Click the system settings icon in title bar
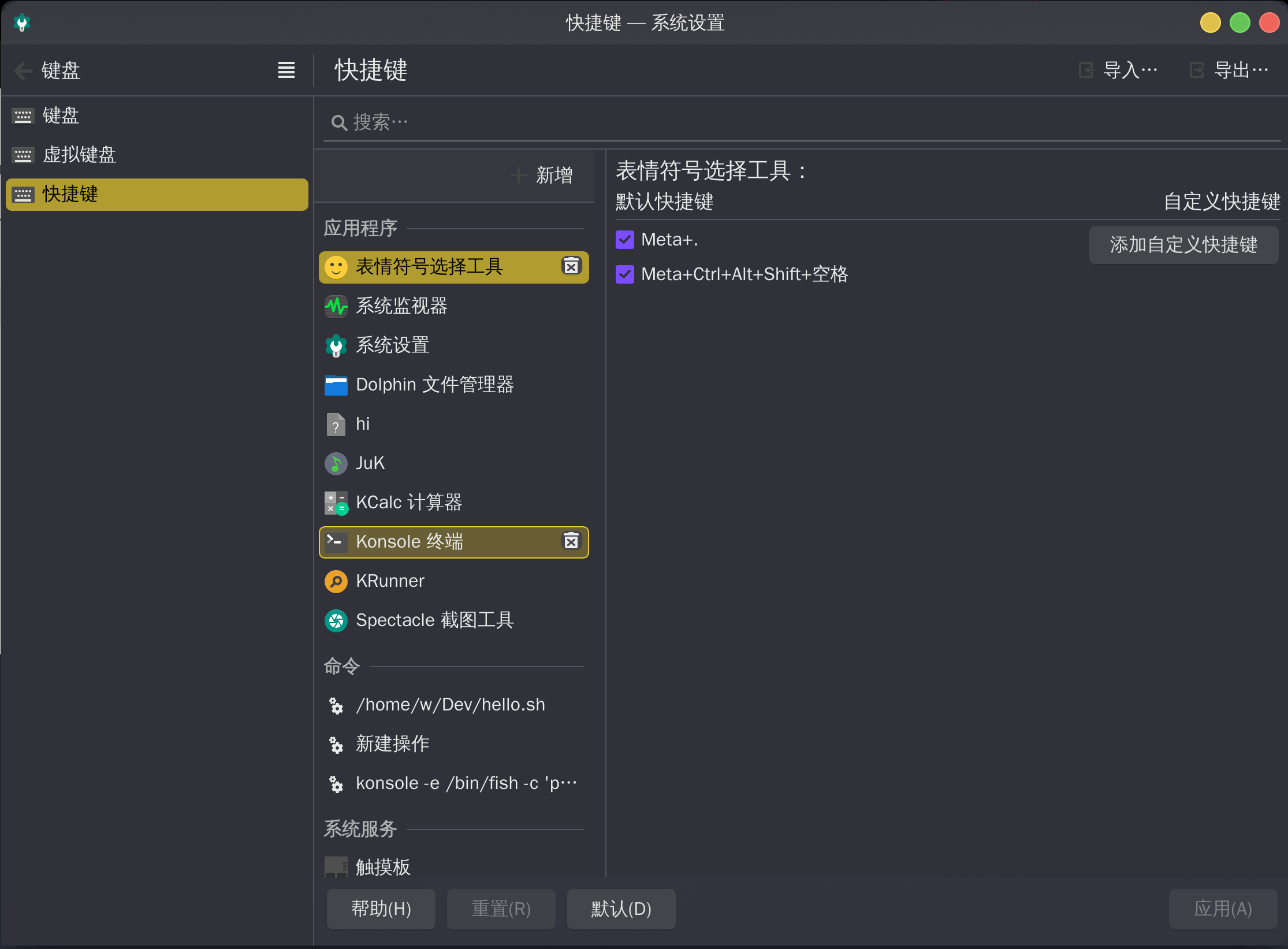The width and height of the screenshot is (1288, 949). [x=22, y=23]
